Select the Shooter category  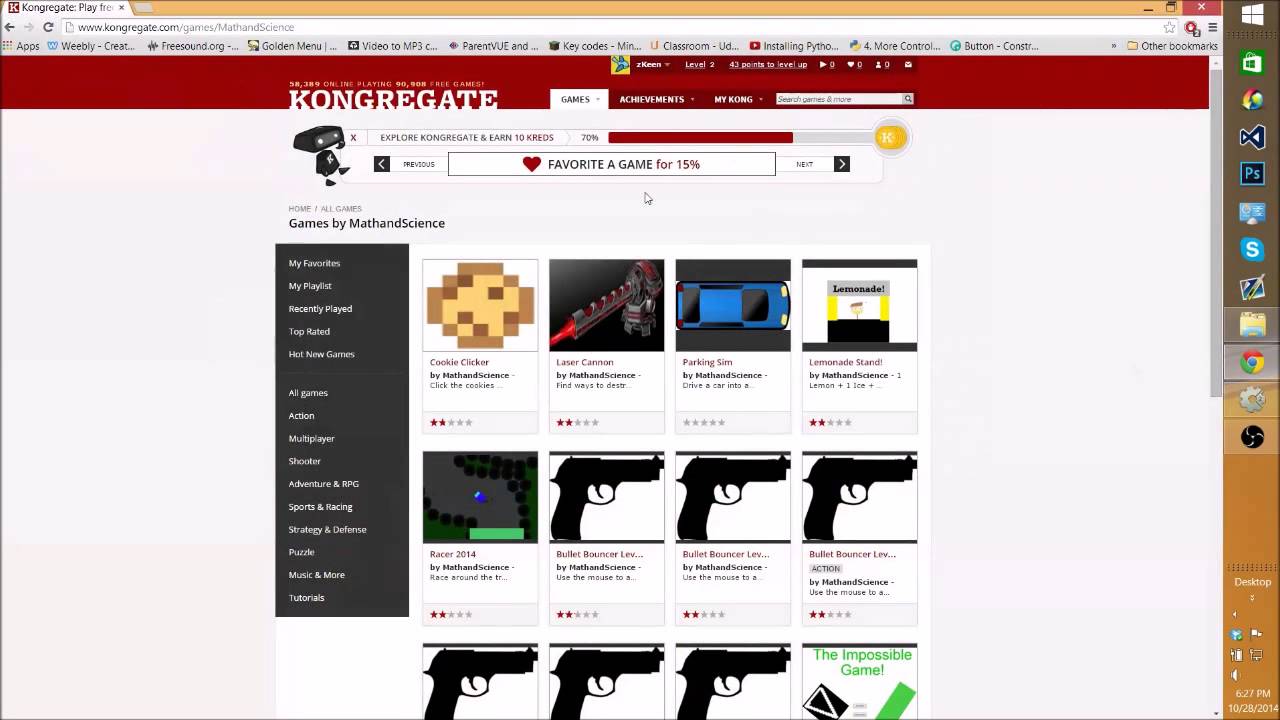304,461
